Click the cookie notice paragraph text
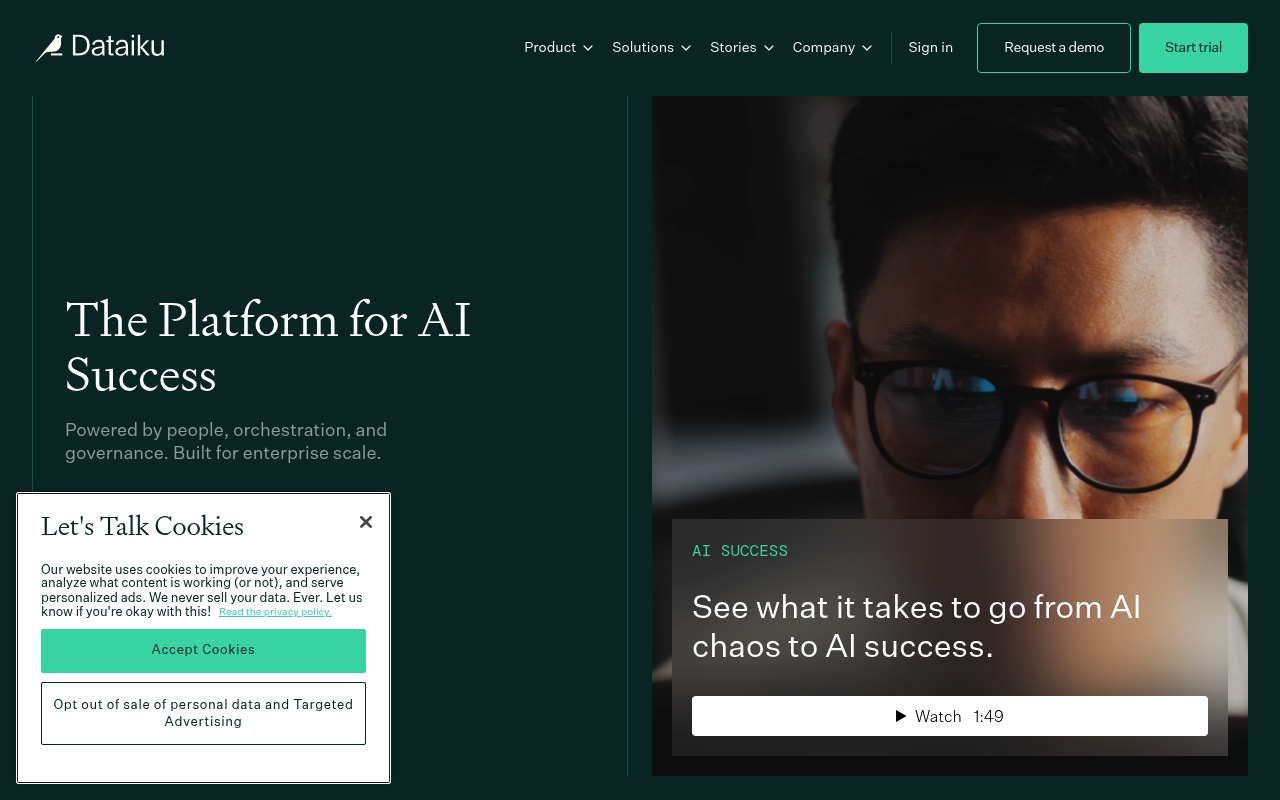Image resolution: width=1280 pixels, height=800 pixels. pos(201,590)
